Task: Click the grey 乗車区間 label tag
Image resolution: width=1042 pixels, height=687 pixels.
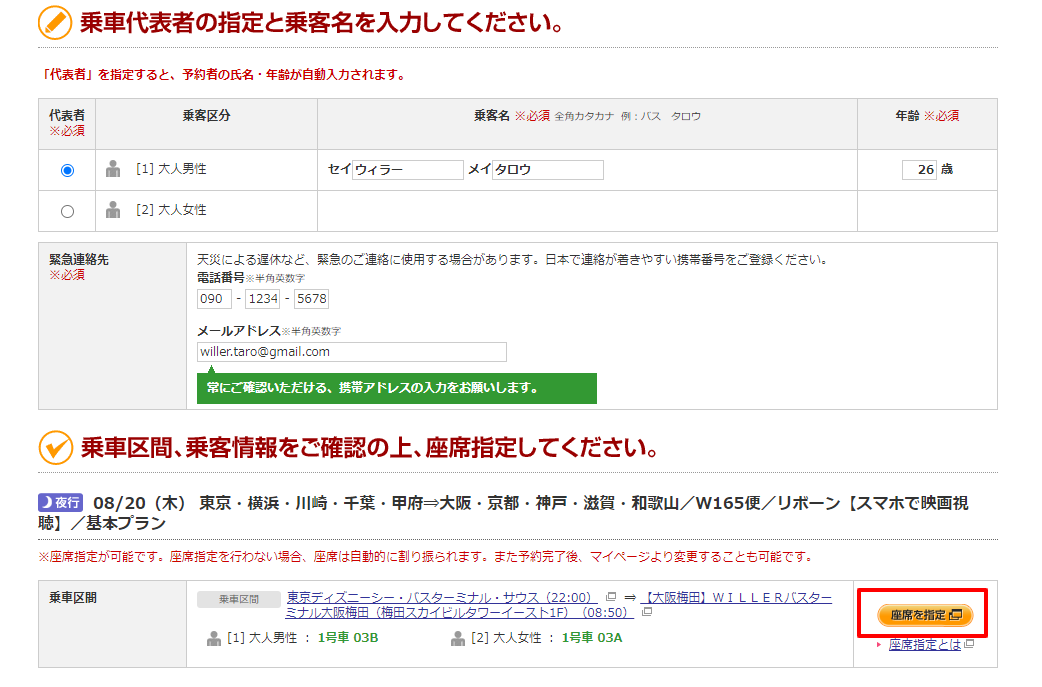Action: coord(239,599)
